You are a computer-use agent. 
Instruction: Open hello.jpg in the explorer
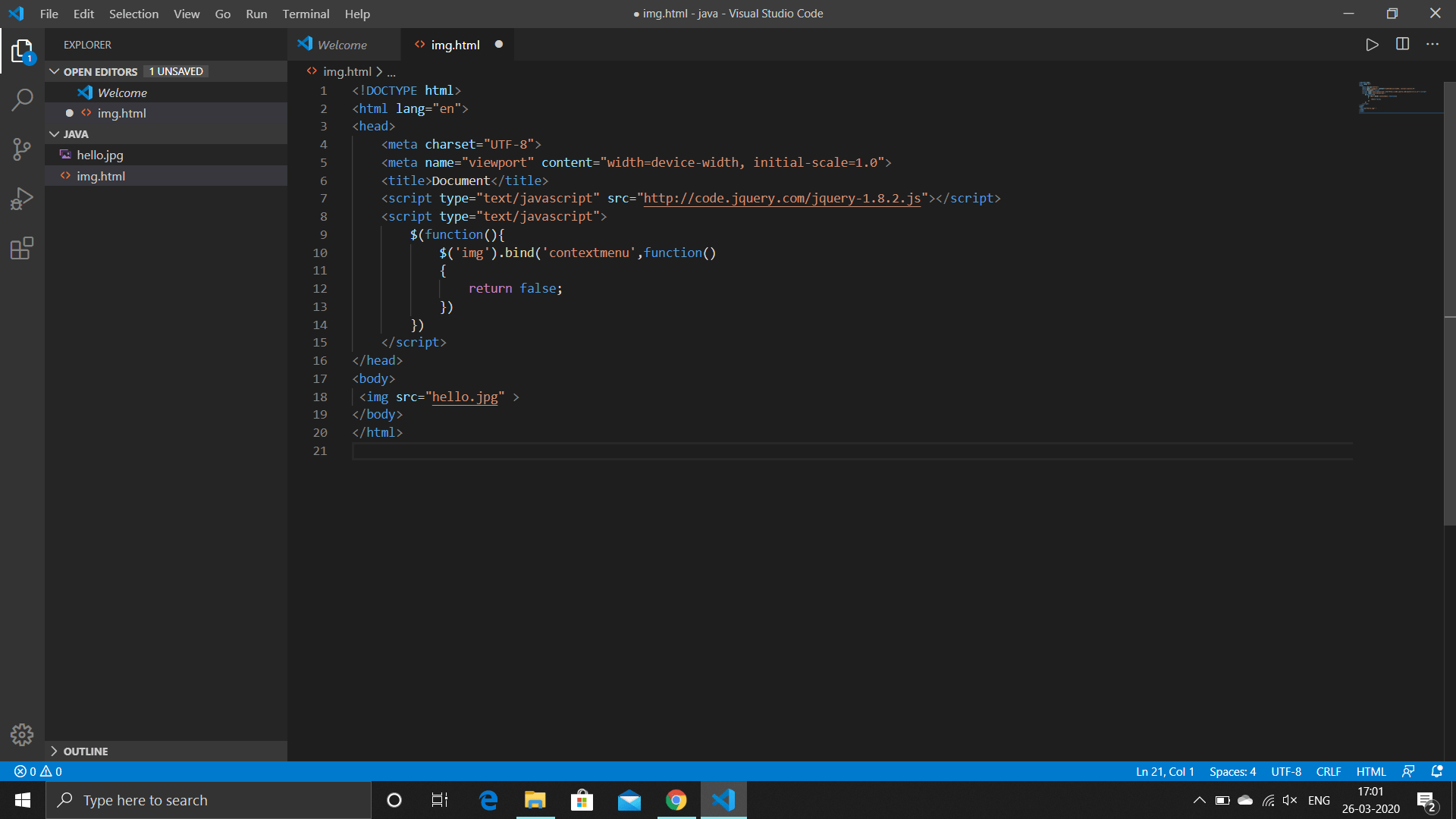99,155
